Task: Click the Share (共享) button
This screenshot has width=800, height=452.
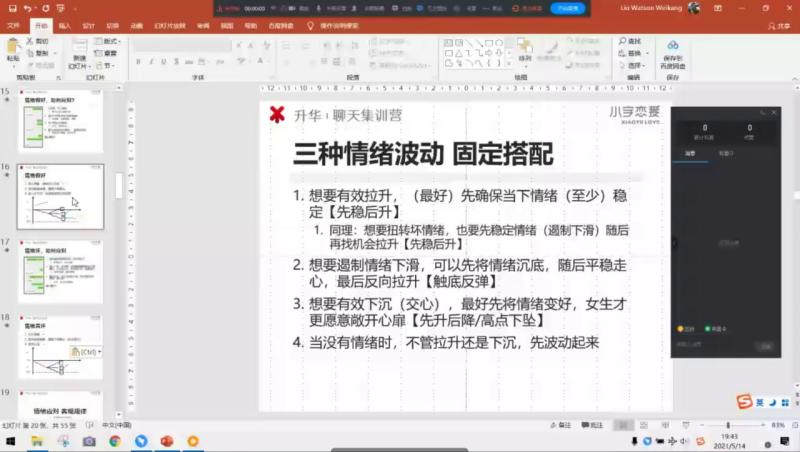Action: (779, 26)
